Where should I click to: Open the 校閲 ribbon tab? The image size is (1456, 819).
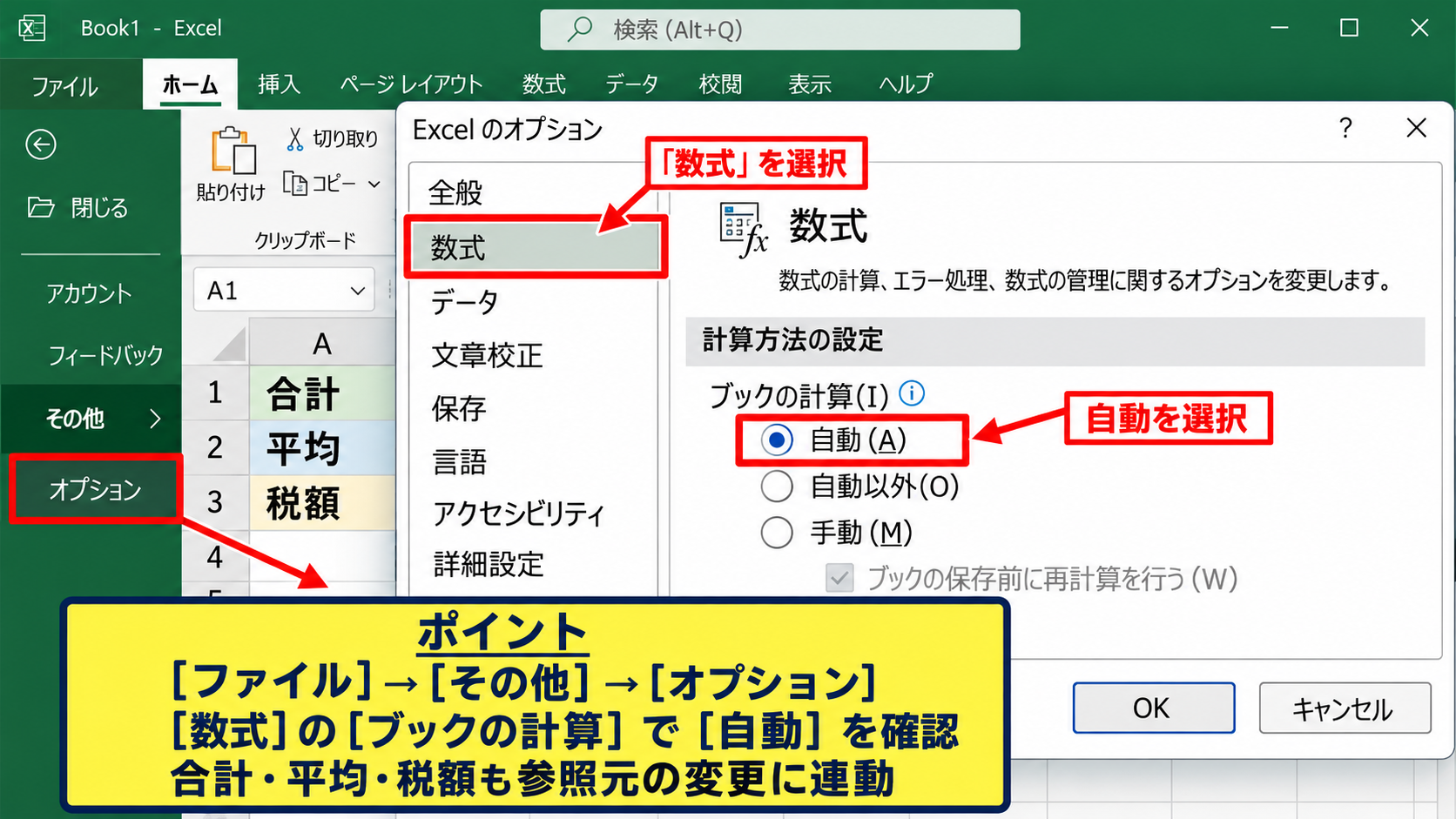[721, 84]
